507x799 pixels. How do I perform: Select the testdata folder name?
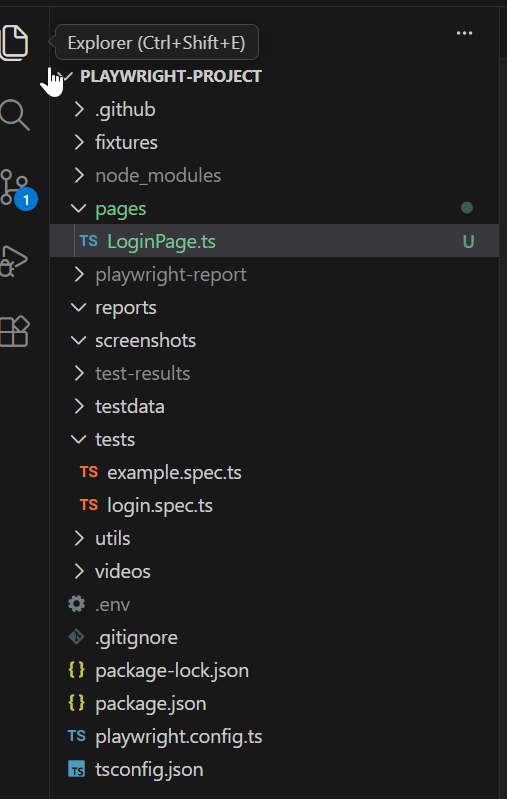(x=130, y=406)
